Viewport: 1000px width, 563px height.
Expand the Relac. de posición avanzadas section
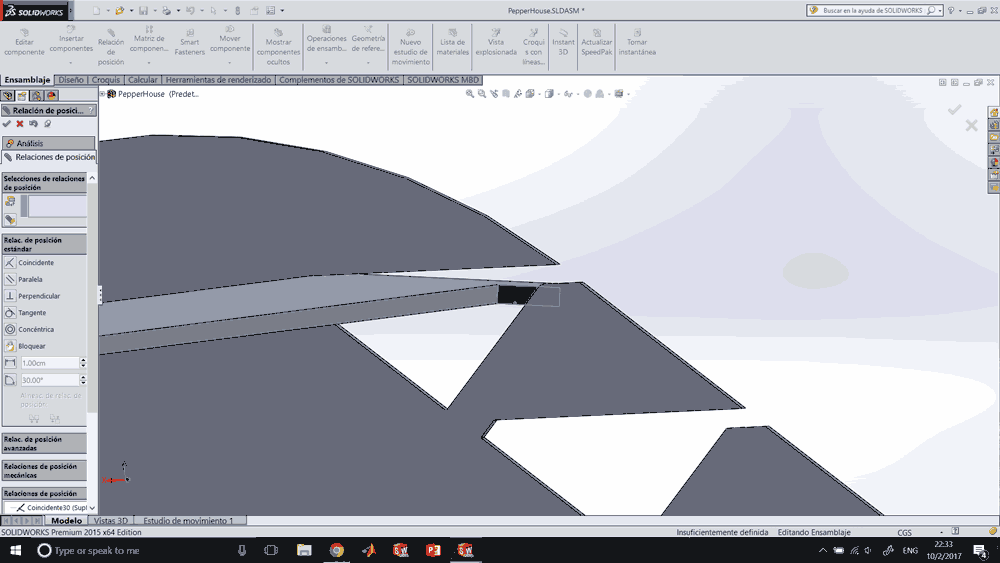tap(44, 443)
